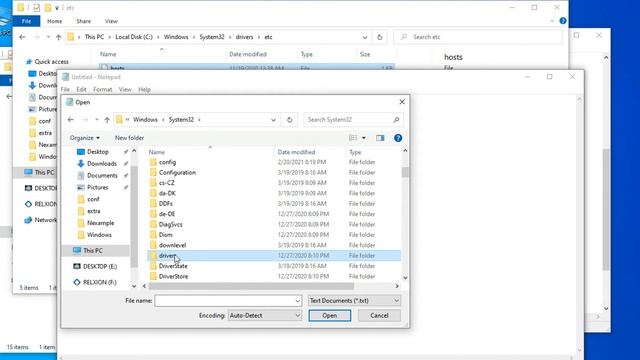The image size is (640, 360).
Task: Select RELXION (F:) drive in the dialog sidebar
Action: (100, 282)
